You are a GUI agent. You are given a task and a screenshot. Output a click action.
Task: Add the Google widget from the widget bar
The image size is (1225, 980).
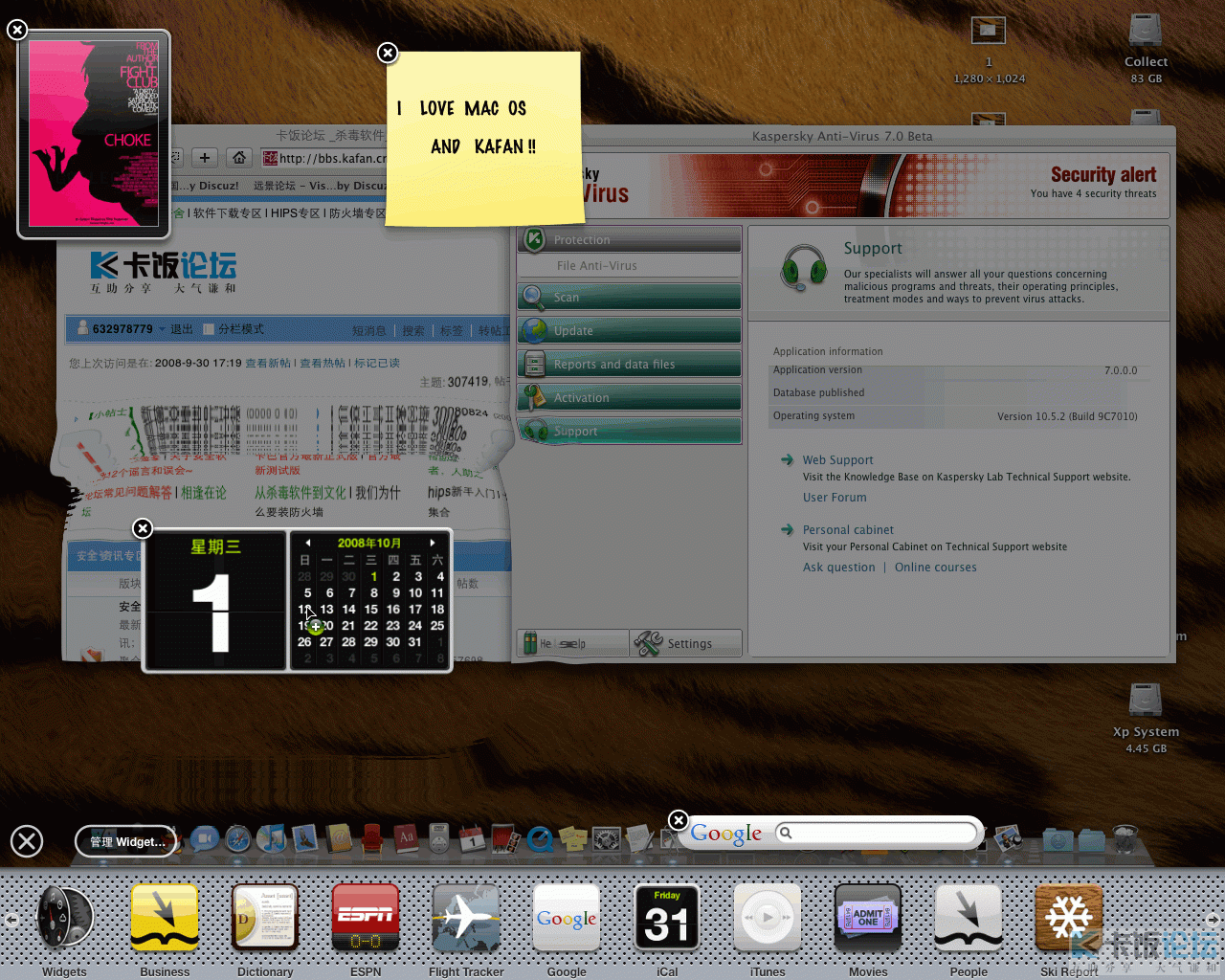click(x=567, y=917)
